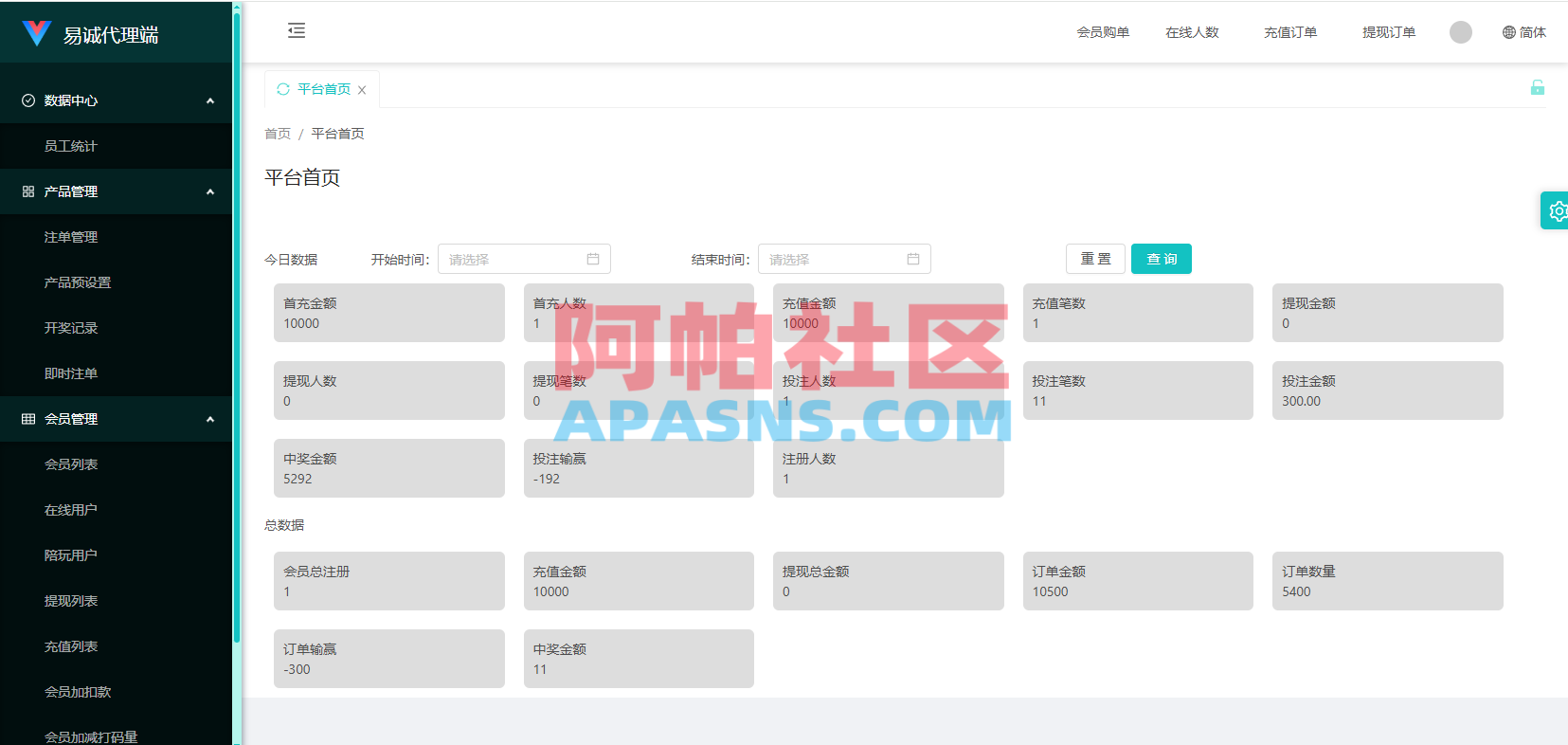Click the 产品管理 grid icon

point(28,191)
